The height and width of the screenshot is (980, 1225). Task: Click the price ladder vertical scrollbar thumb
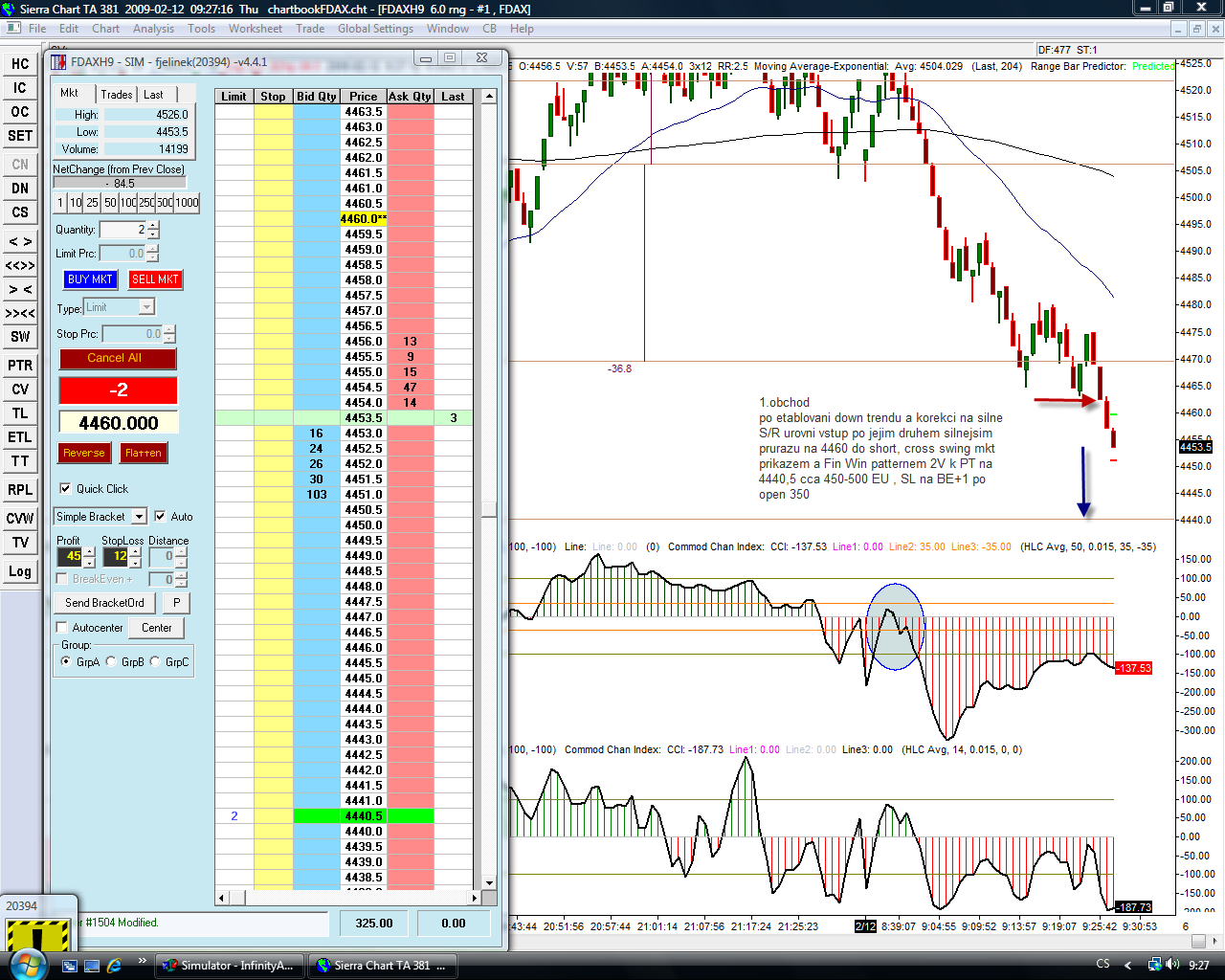pyautogui.click(x=489, y=509)
